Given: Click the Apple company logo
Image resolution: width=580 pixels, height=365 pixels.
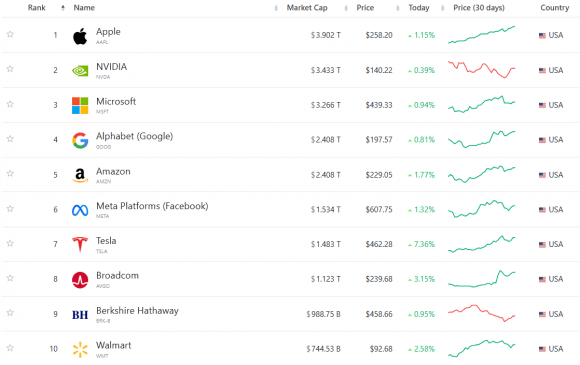Looking at the screenshot, I should tap(80, 36).
